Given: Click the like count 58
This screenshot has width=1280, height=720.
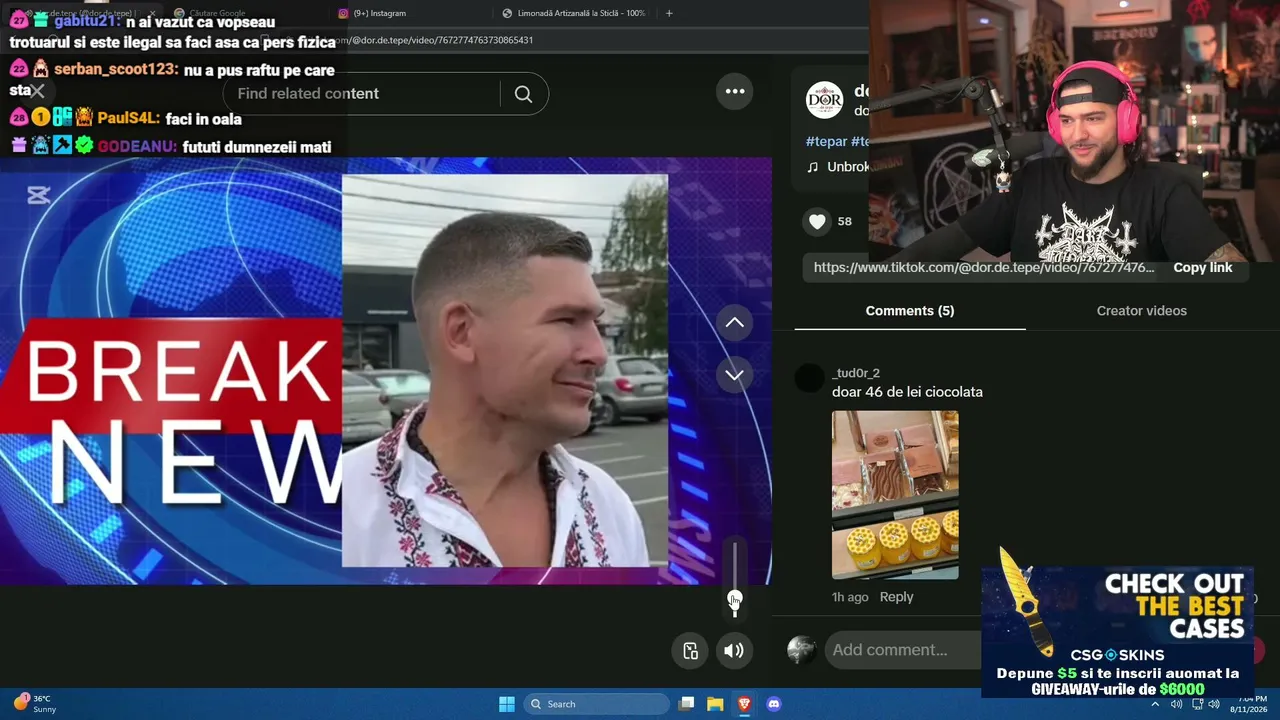Looking at the screenshot, I should [x=845, y=222].
